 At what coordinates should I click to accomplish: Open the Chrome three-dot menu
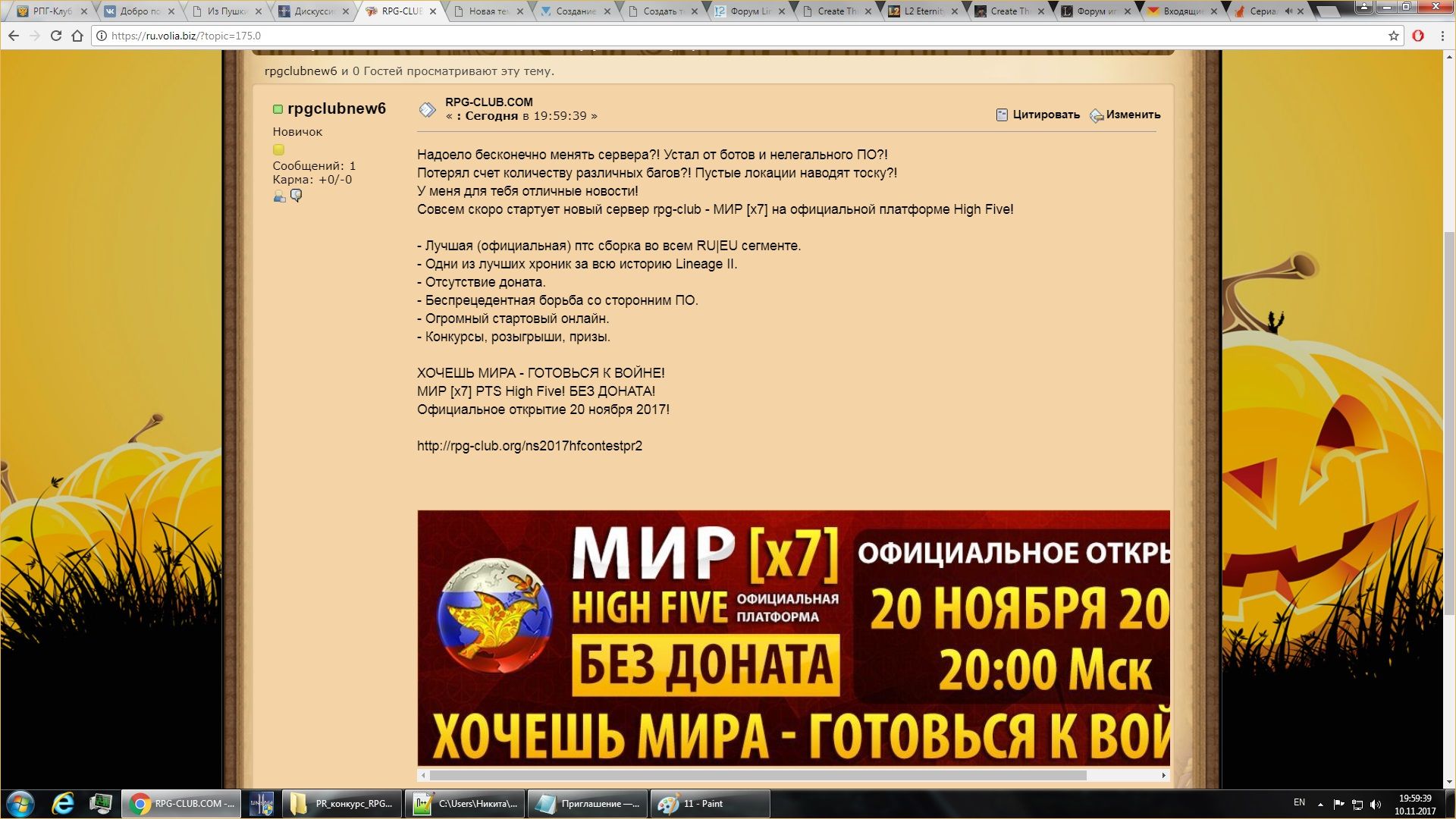point(1442,36)
